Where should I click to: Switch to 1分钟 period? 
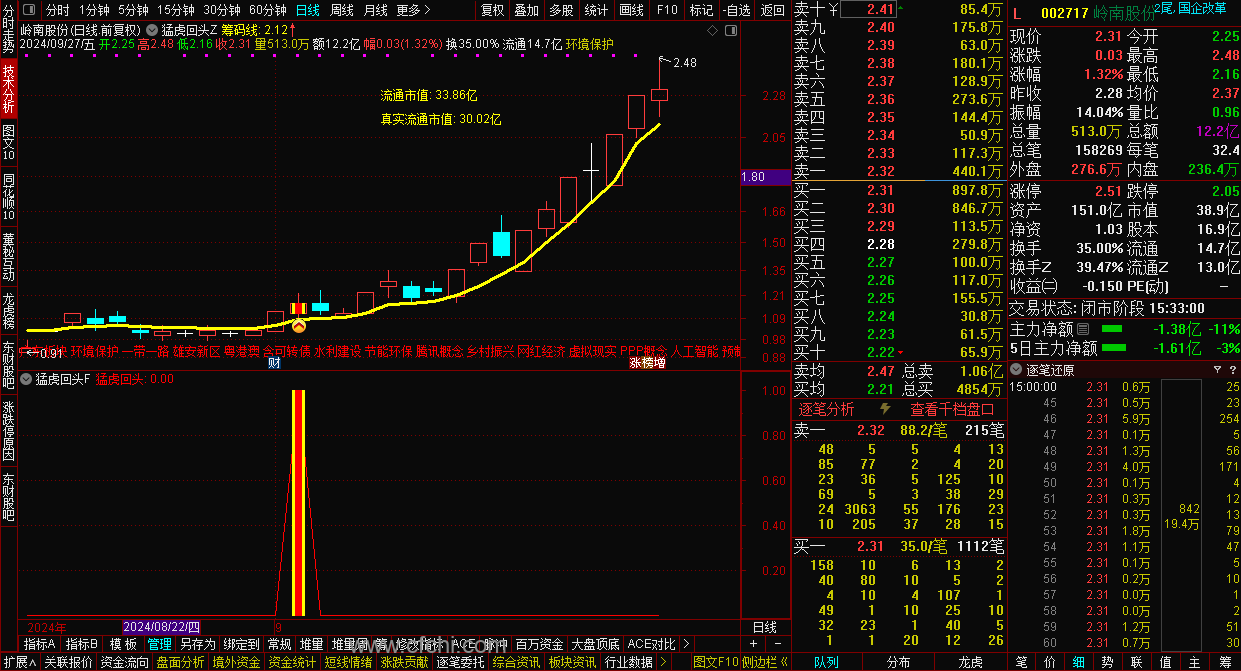93,10
